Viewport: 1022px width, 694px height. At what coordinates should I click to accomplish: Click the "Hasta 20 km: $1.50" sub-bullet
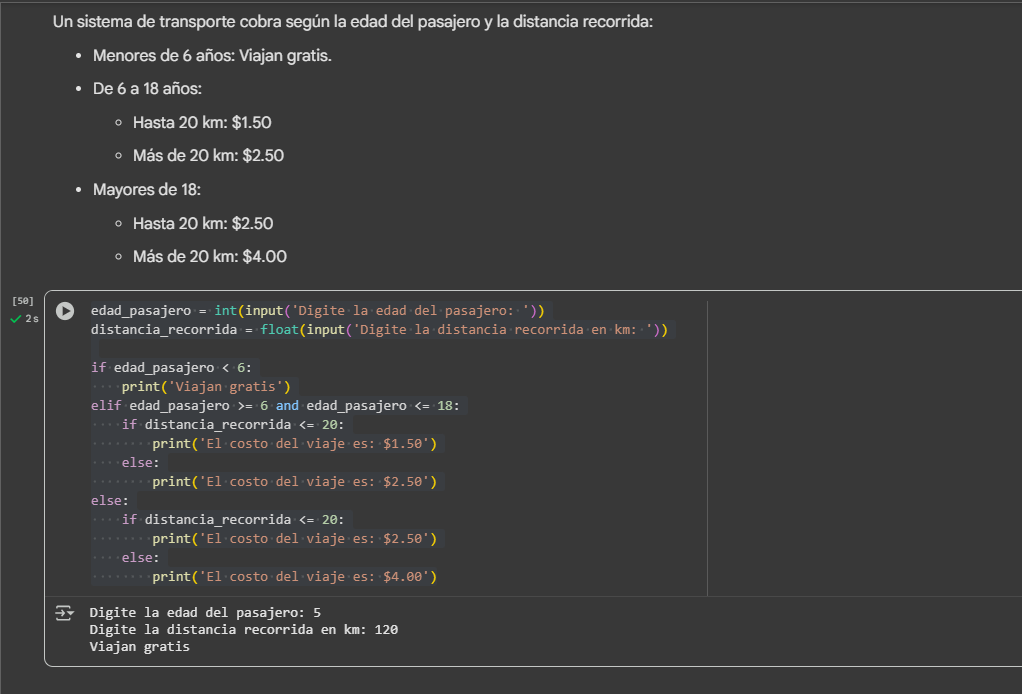[x=202, y=123]
